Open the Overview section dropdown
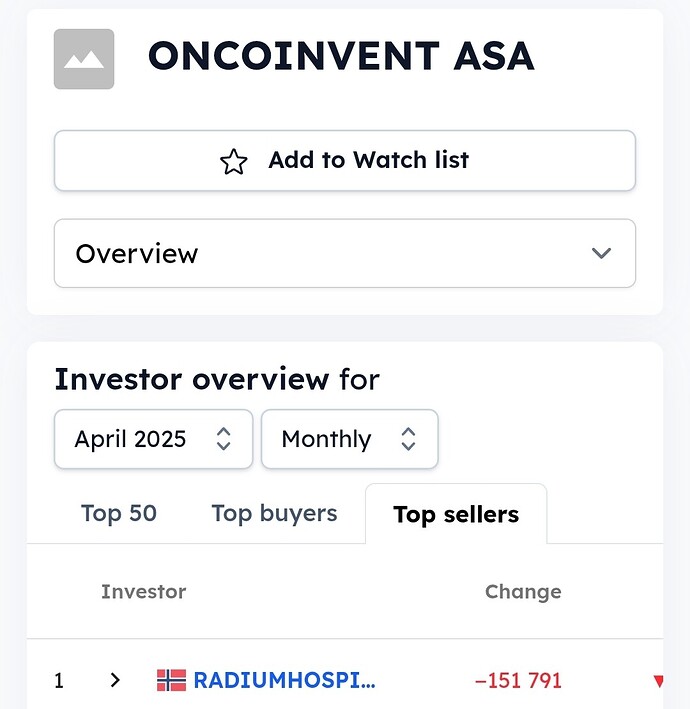Viewport: 690px width, 709px height. pos(345,253)
